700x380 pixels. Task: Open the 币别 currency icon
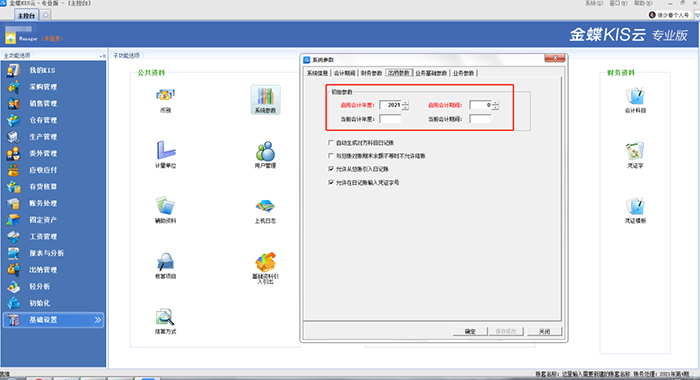coord(165,100)
